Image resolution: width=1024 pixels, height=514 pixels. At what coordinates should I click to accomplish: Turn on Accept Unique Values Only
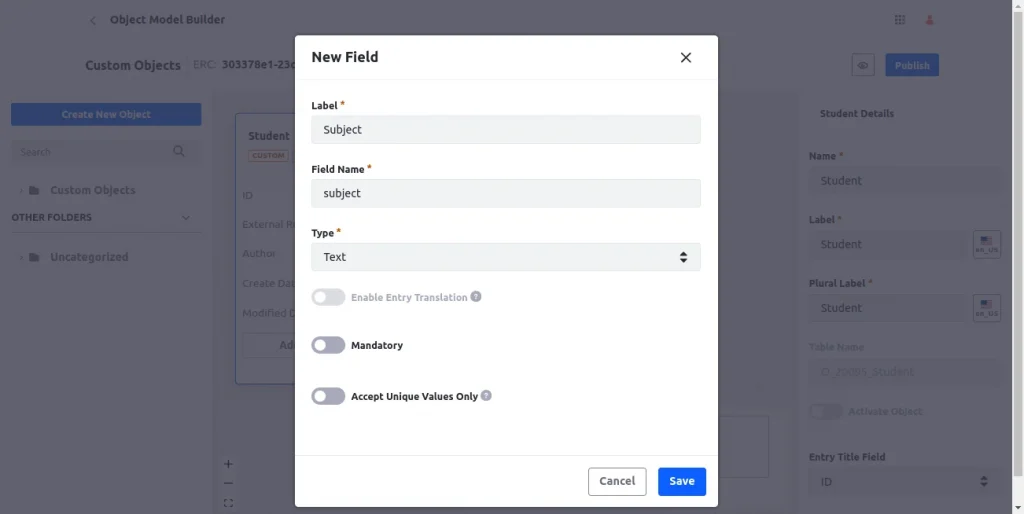(x=328, y=396)
